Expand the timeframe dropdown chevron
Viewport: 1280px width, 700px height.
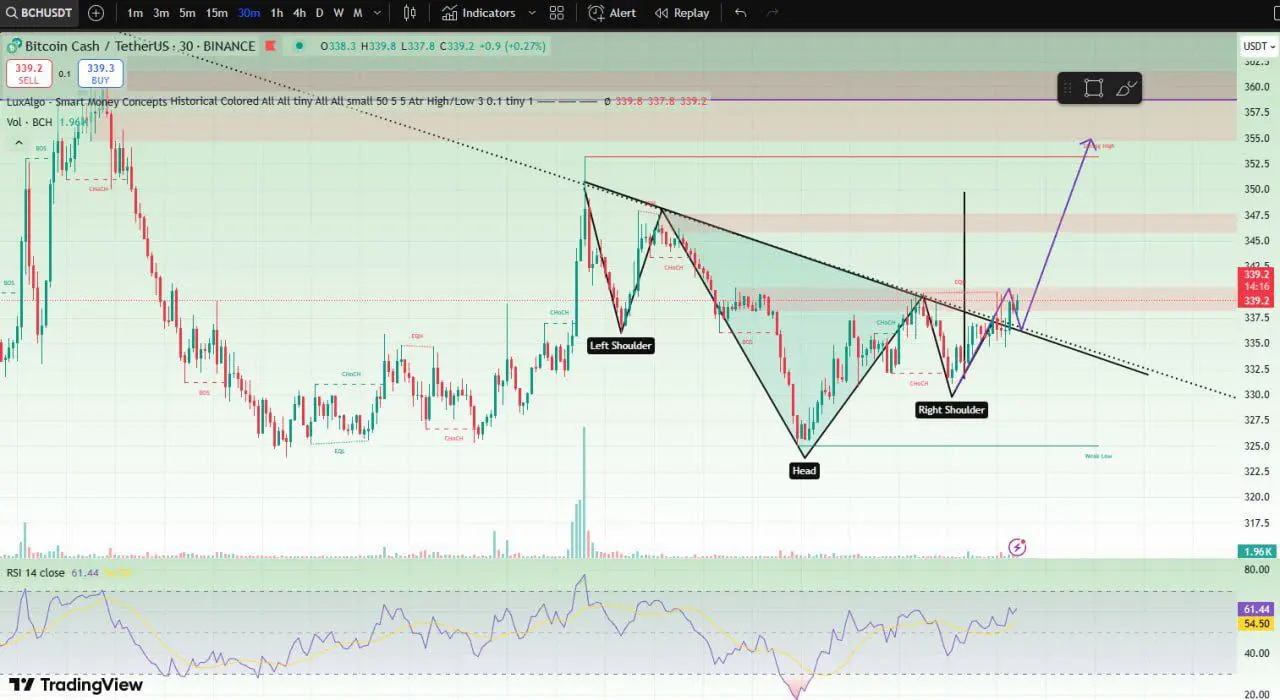(376, 13)
